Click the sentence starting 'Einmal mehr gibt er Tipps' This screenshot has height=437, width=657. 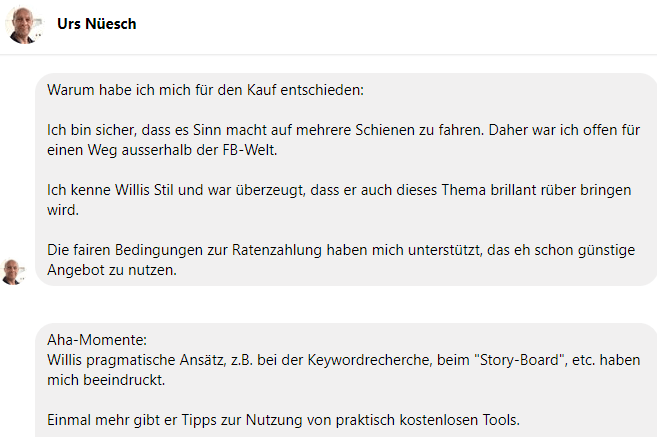283,420
